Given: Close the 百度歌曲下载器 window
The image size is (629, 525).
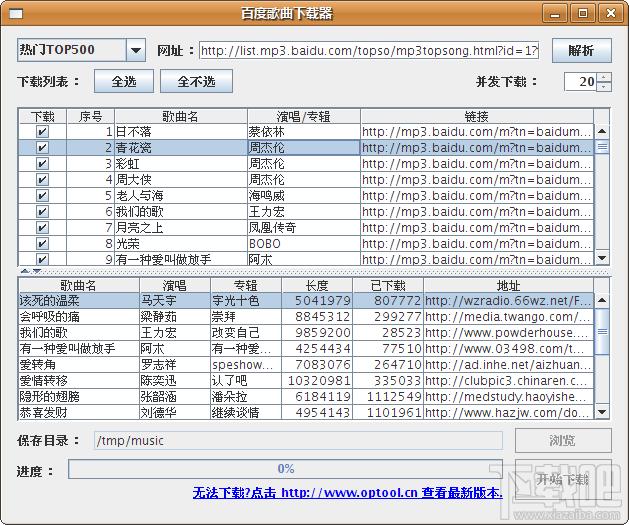Looking at the screenshot, I should click(611, 14).
